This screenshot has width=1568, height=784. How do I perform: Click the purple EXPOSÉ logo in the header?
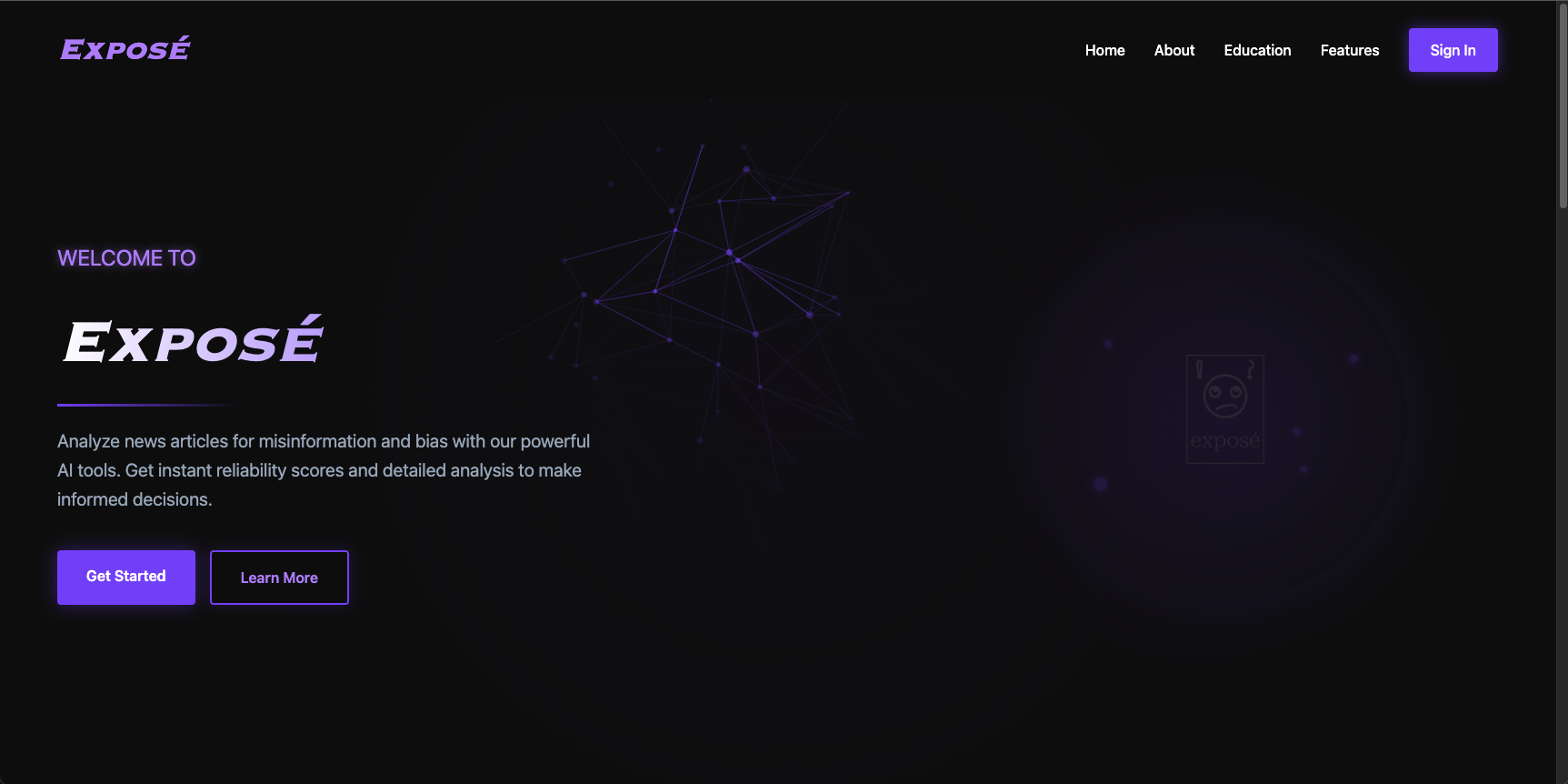[125, 49]
